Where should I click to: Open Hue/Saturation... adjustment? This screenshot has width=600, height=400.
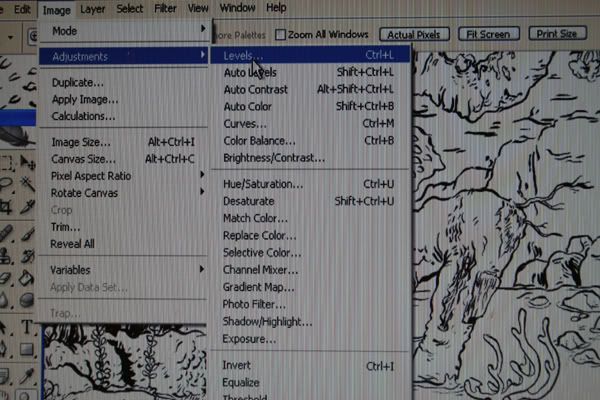click(x=310, y=184)
